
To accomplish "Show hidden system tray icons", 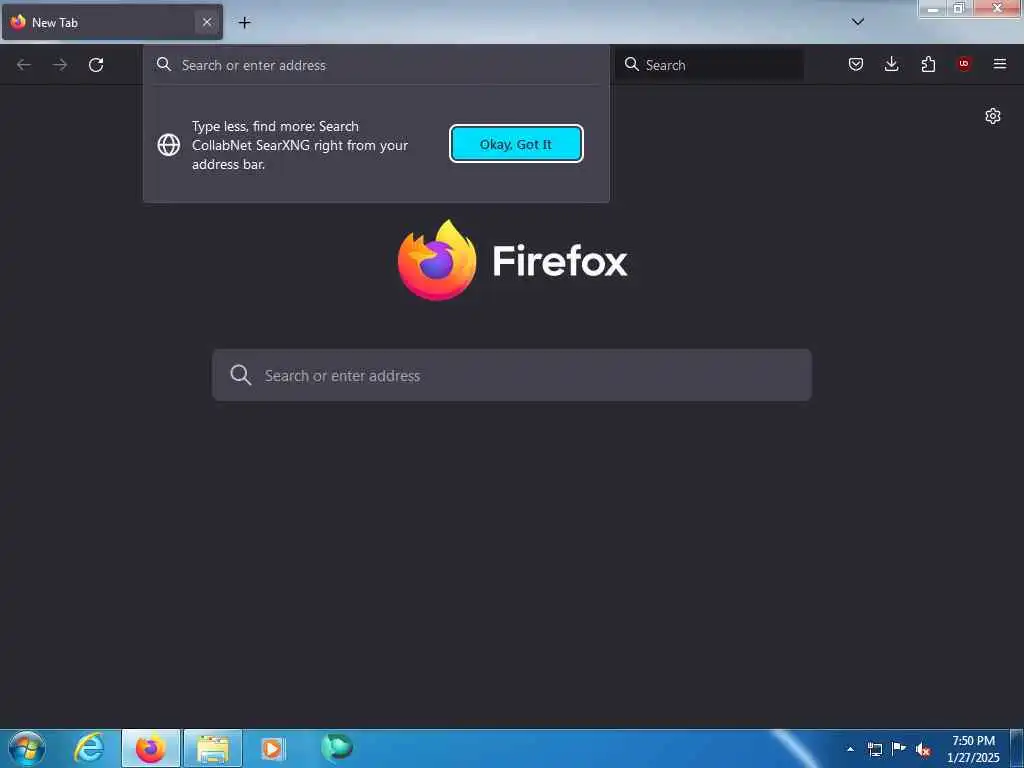I will pyautogui.click(x=850, y=749).
